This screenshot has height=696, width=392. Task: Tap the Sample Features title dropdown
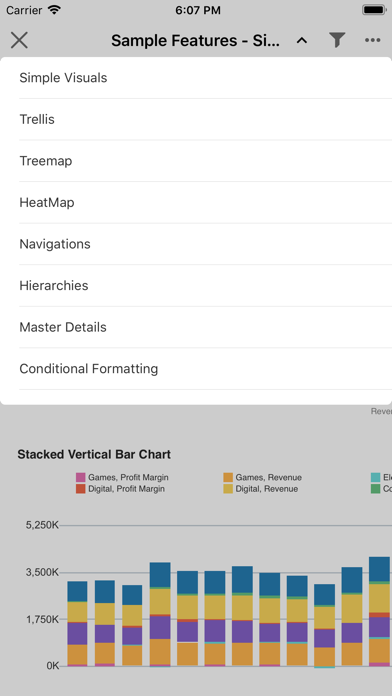[x=196, y=40]
